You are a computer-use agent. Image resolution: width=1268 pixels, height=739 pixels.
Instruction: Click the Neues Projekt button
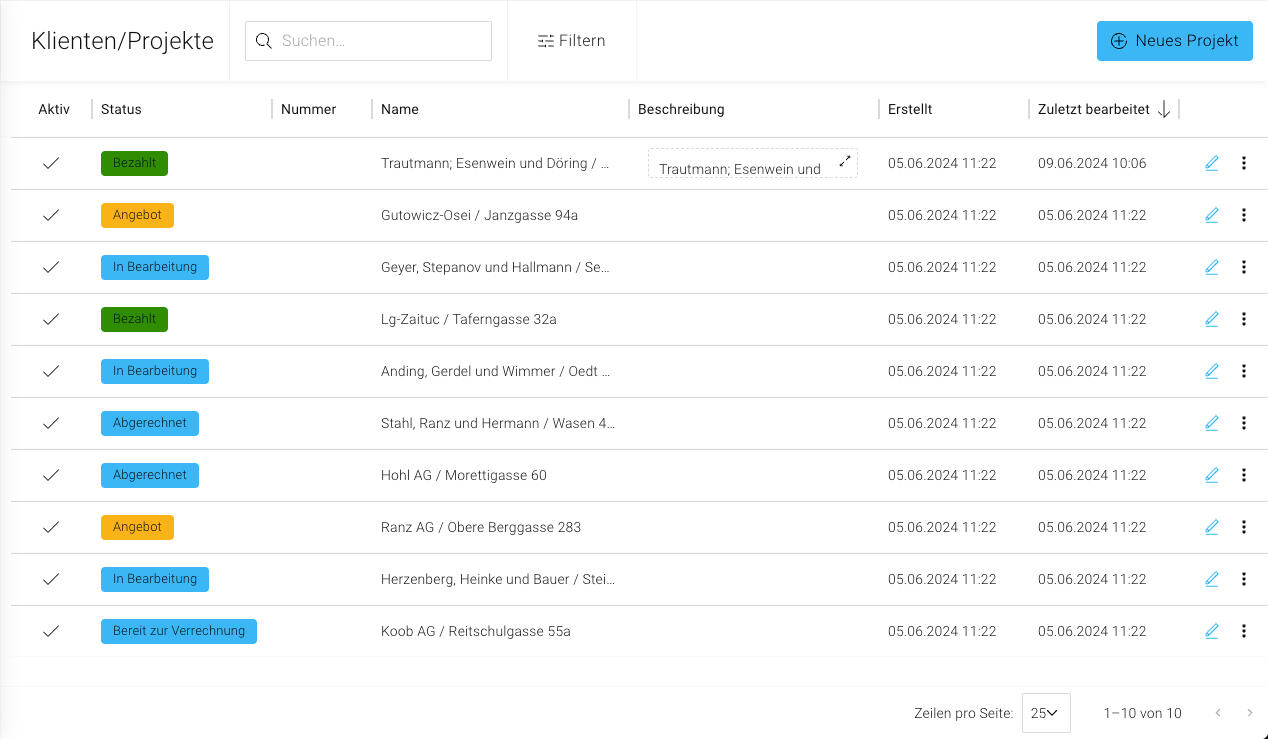(1174, 41)
